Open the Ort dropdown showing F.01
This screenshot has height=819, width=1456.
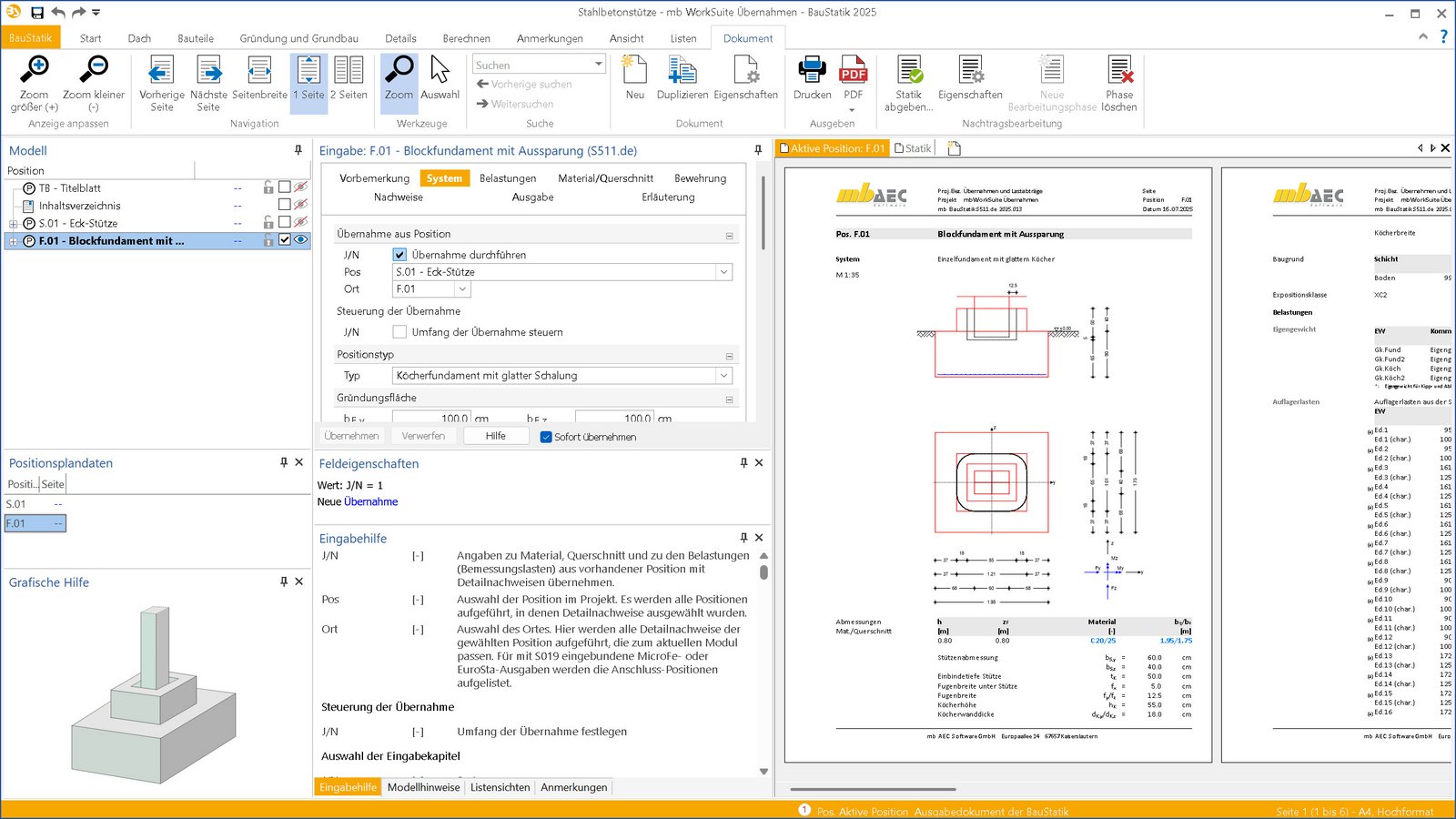(462, 289)
